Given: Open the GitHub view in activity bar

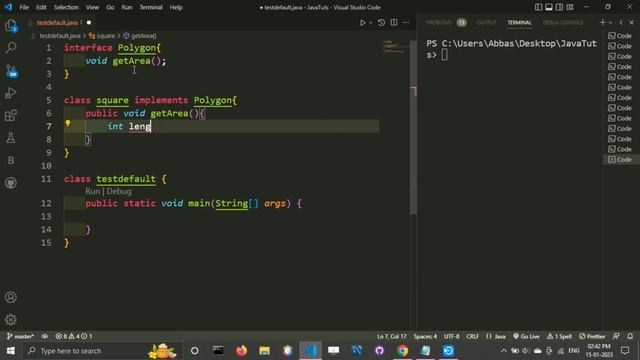Looking at the screenshot, I should [11, 182].
